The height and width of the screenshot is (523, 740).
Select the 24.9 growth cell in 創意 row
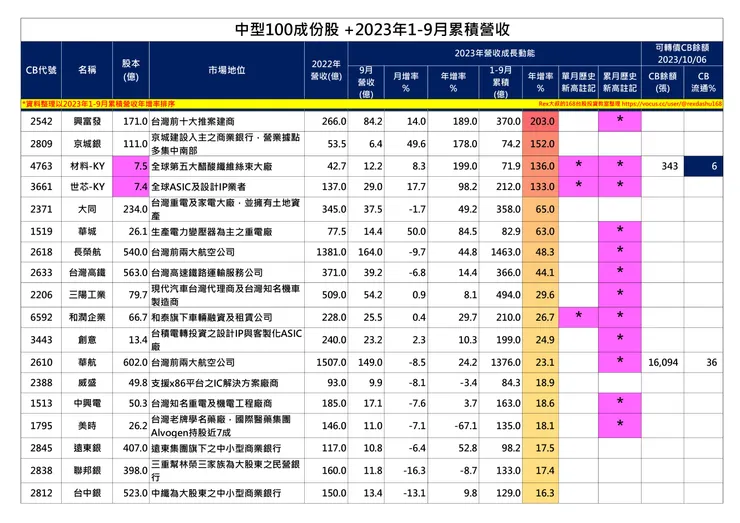point(541,340)
